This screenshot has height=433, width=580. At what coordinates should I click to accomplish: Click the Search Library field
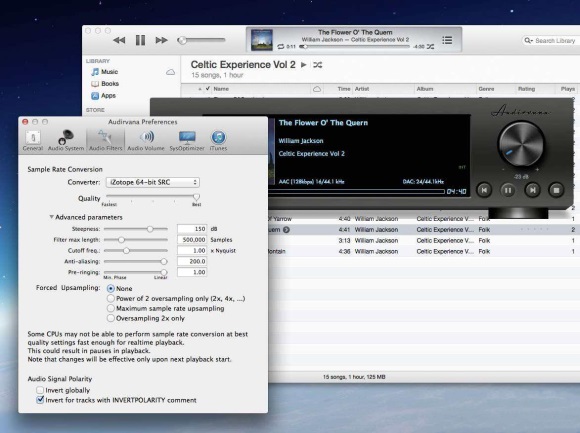tap(551, 41)
